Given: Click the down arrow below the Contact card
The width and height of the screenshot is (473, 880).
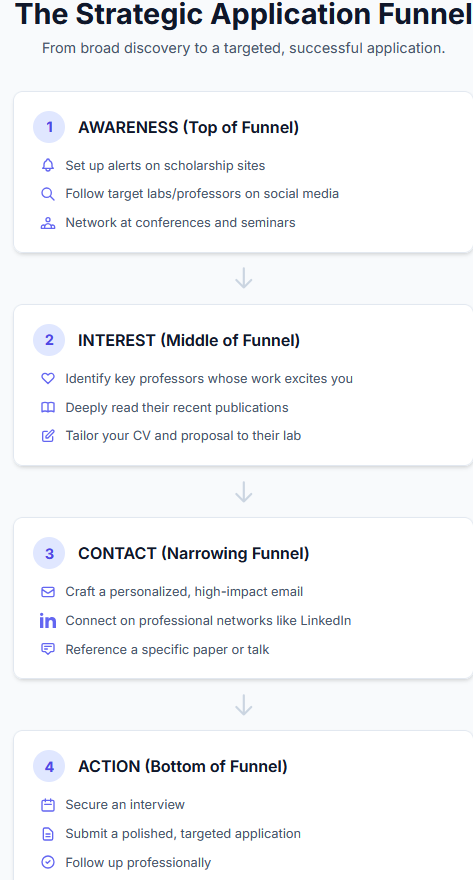Looking at the screenshot, I should [244, 705].
